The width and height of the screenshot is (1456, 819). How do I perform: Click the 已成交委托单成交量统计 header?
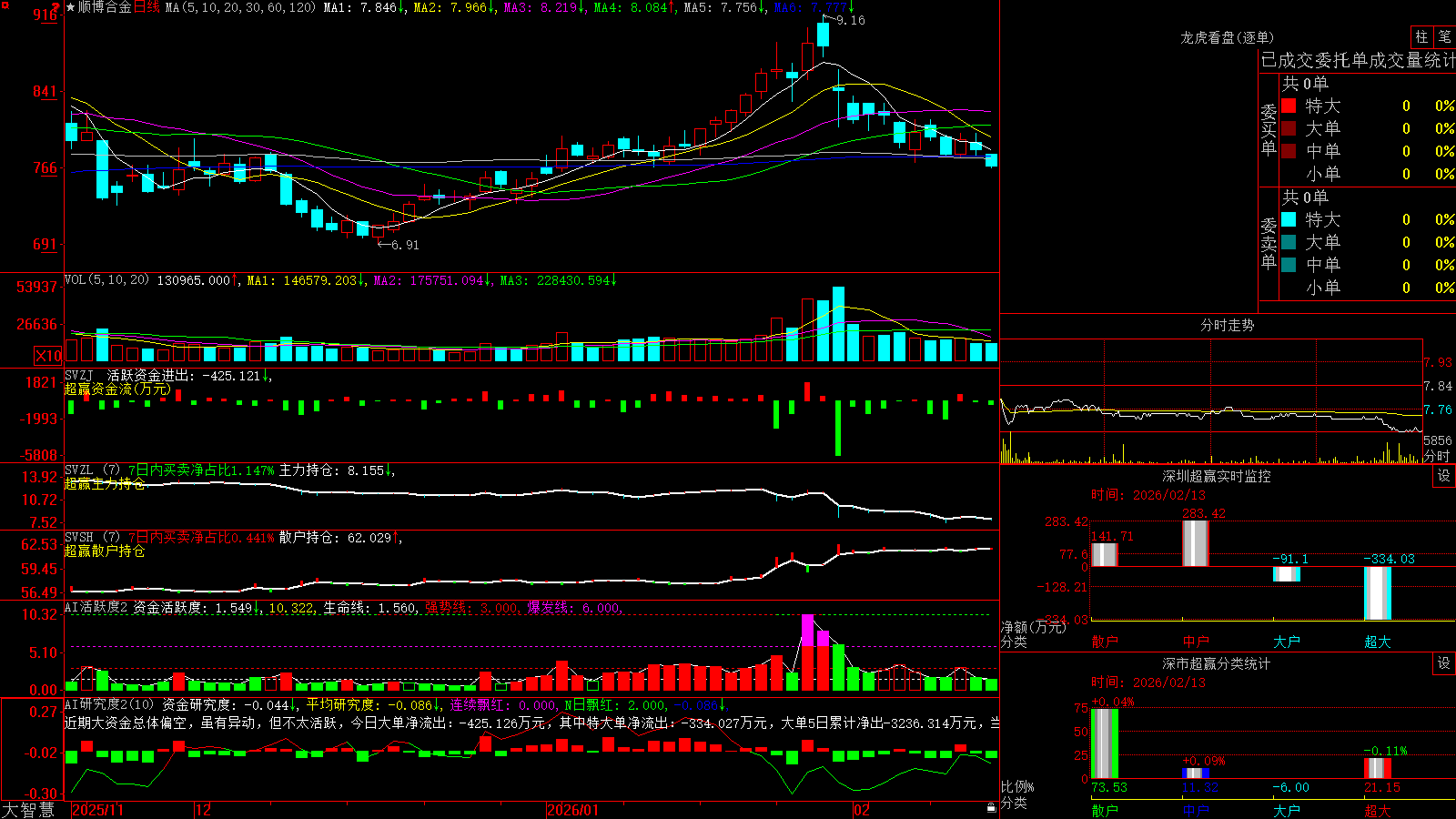(x=1358, y=60)
